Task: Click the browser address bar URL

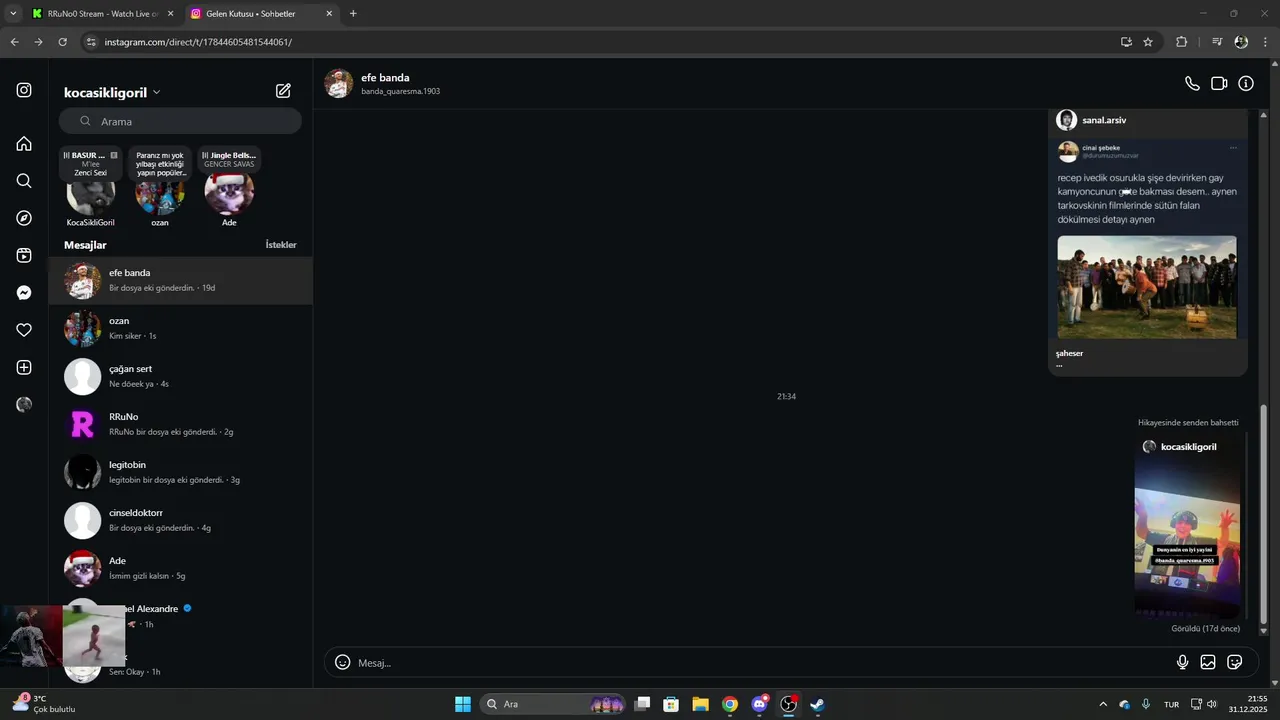Action: pyautogui.click(x=198, y=42)
